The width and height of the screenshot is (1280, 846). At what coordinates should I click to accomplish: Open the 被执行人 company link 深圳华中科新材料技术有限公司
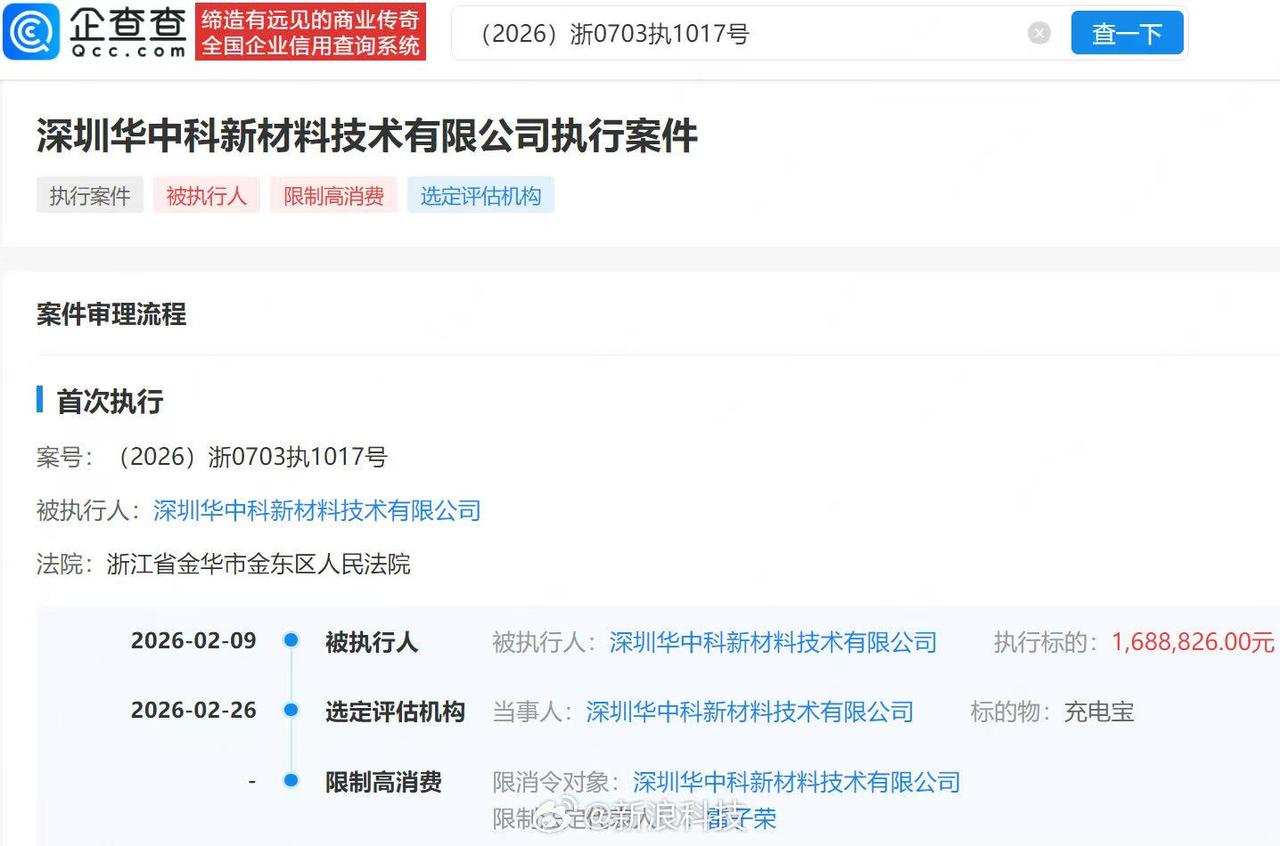[x=316, y=510]
